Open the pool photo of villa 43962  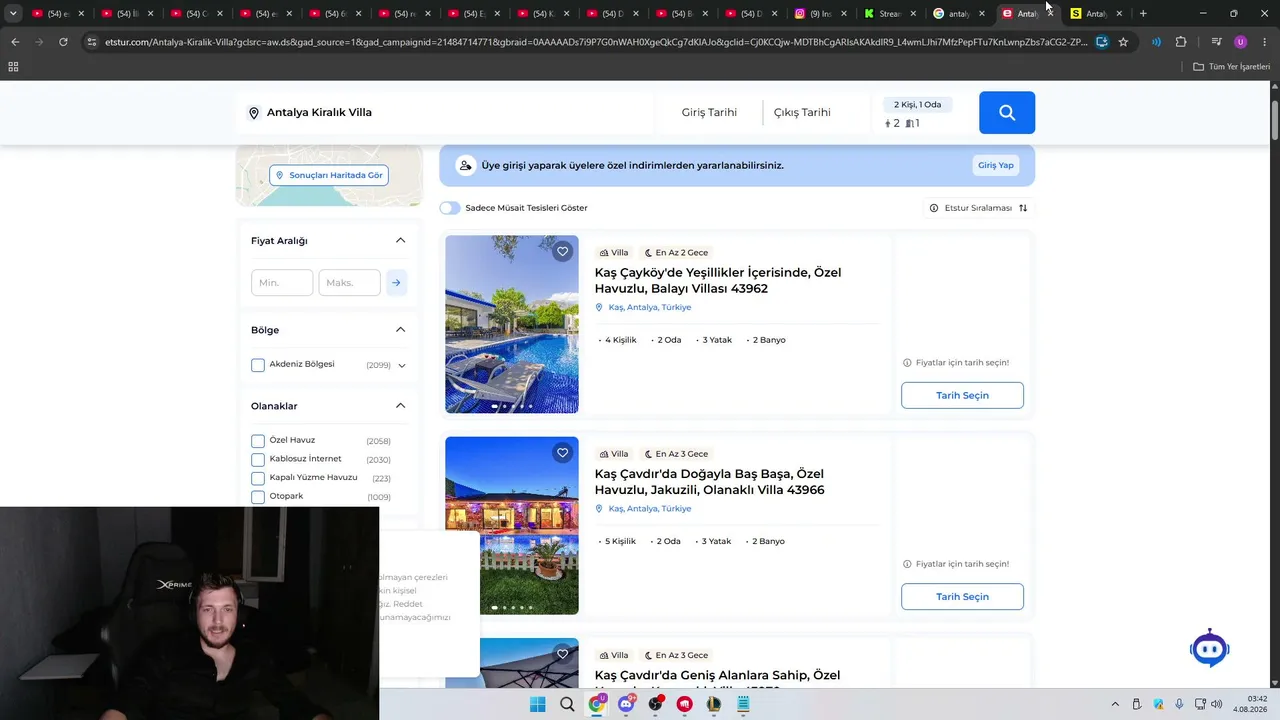[x=512, y=324]
